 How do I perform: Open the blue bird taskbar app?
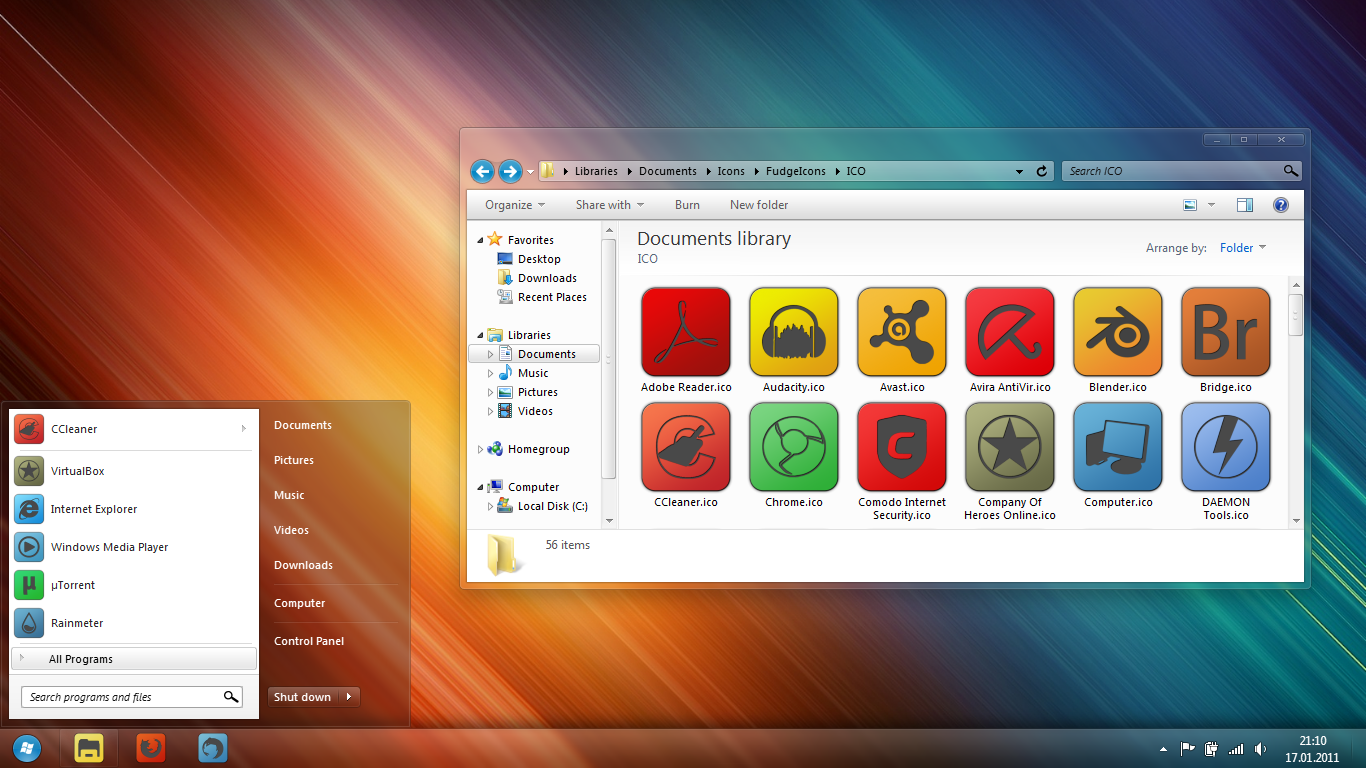click(x=213, y=748)
